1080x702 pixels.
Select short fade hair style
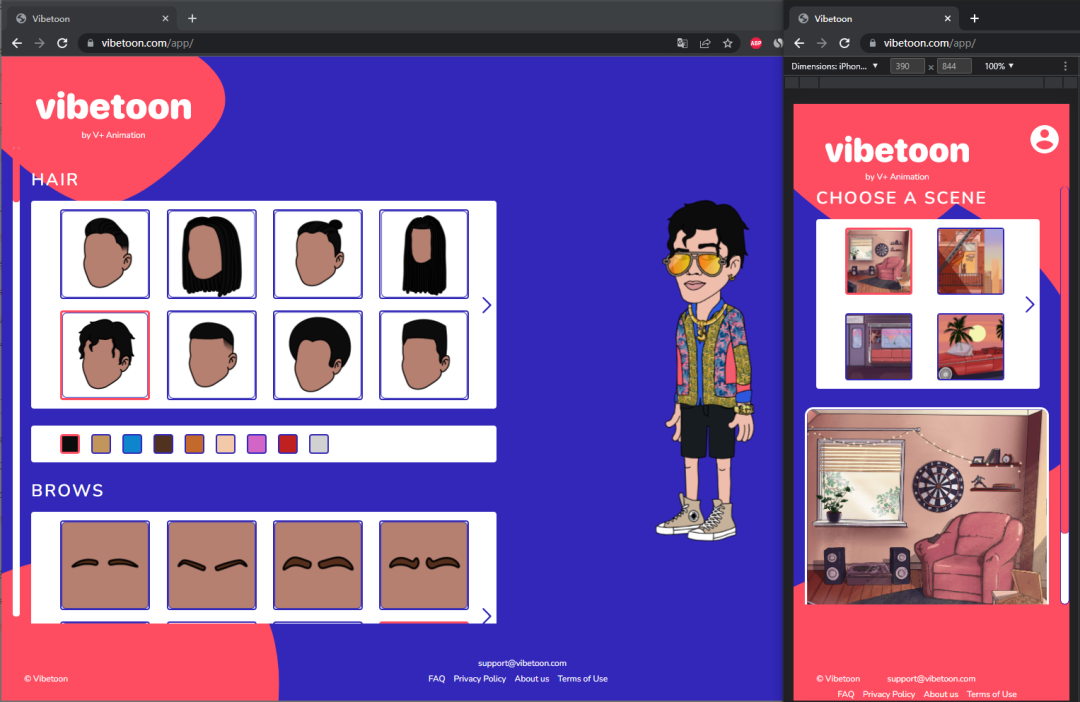pyautogui.click(x=211, y=355)
